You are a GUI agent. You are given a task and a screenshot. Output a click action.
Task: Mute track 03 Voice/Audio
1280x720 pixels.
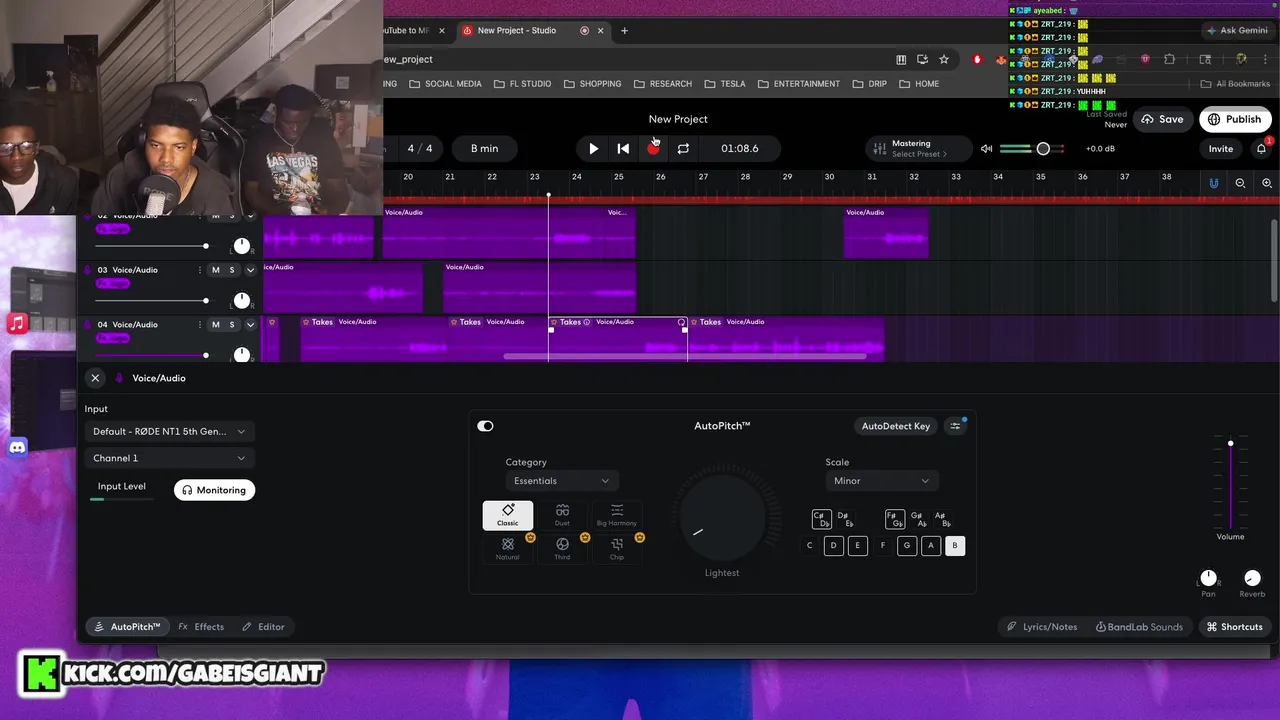click(x=216, y=270)
